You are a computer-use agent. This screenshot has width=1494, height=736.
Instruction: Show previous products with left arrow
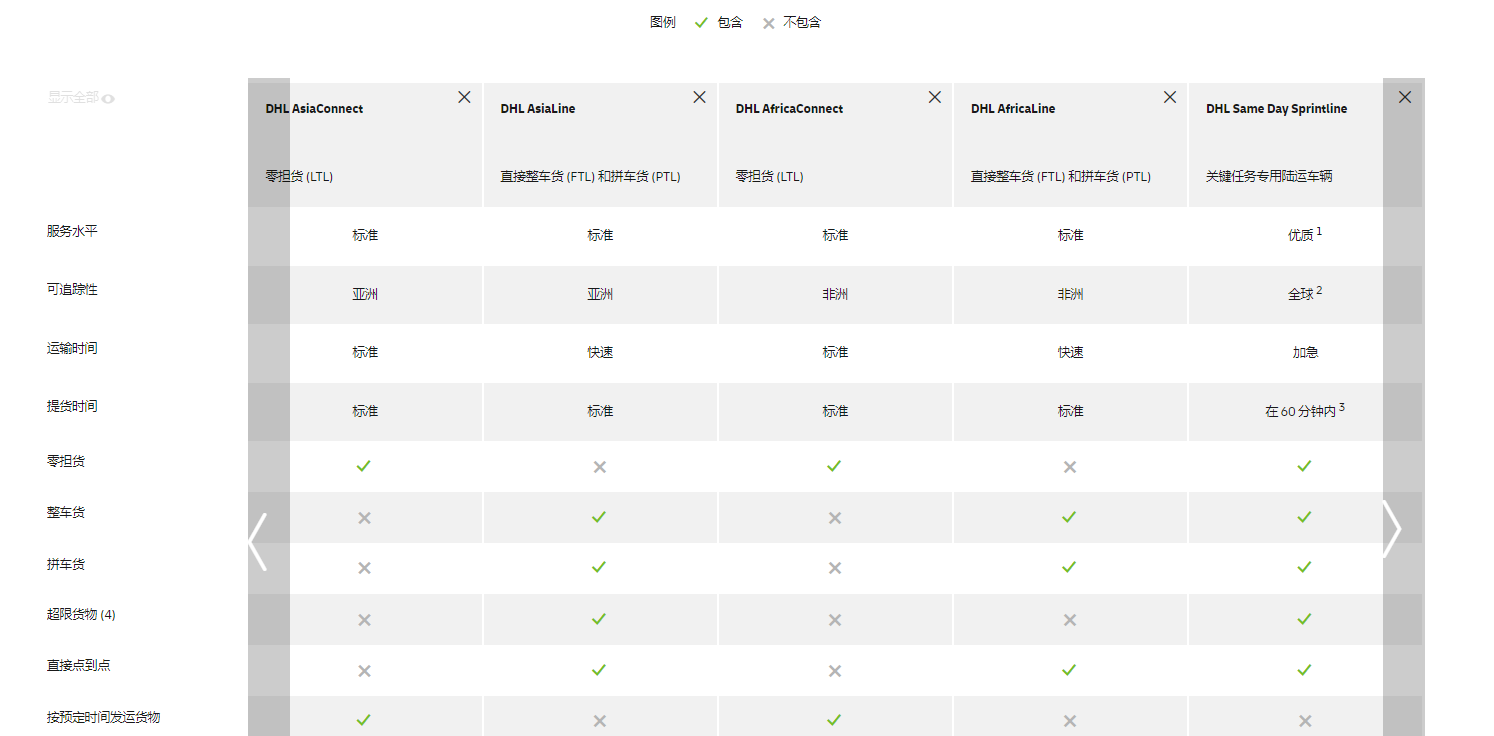tap(258, 542)
